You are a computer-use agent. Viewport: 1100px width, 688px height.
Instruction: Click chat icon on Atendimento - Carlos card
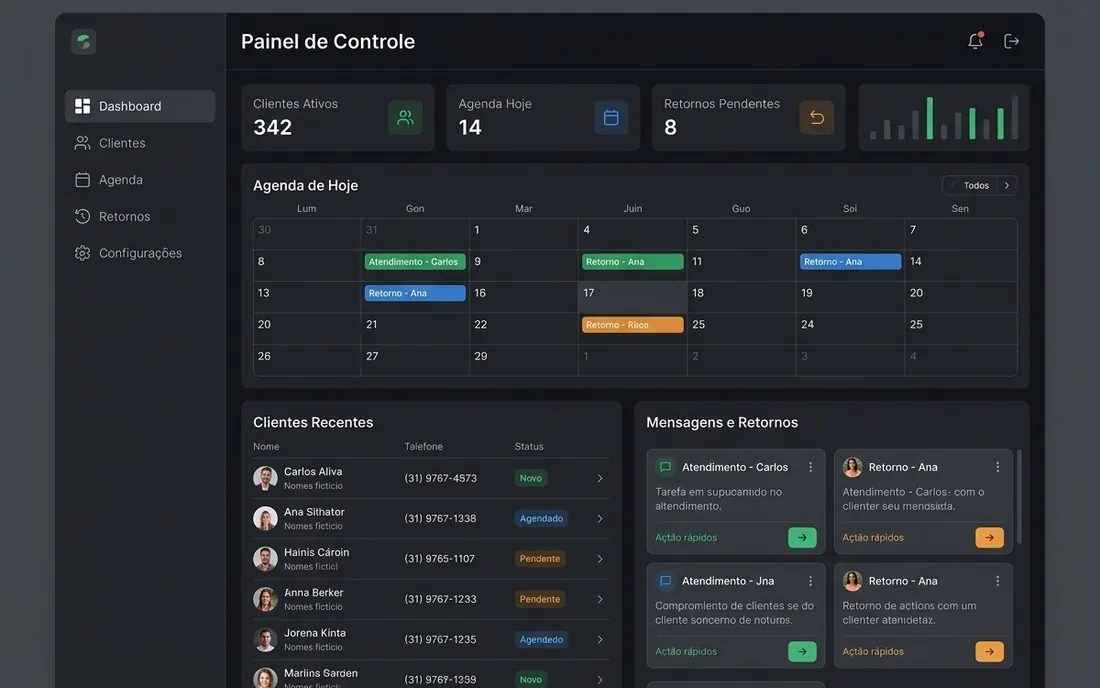click(665, 466)
